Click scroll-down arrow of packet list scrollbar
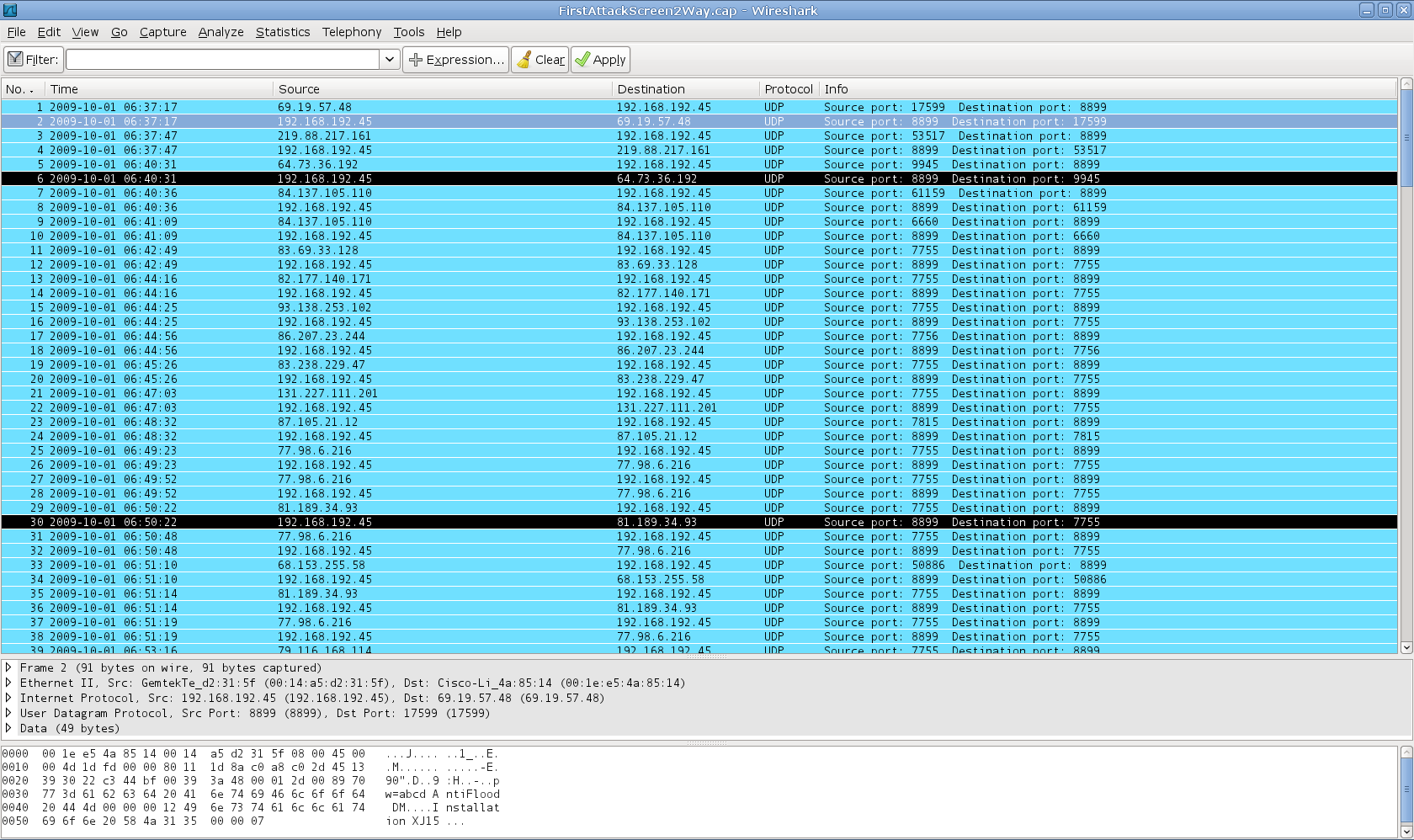 1406,647
